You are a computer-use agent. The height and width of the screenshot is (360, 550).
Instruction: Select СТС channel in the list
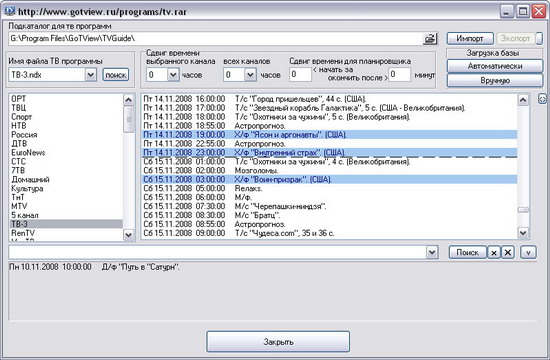point(66,161)
